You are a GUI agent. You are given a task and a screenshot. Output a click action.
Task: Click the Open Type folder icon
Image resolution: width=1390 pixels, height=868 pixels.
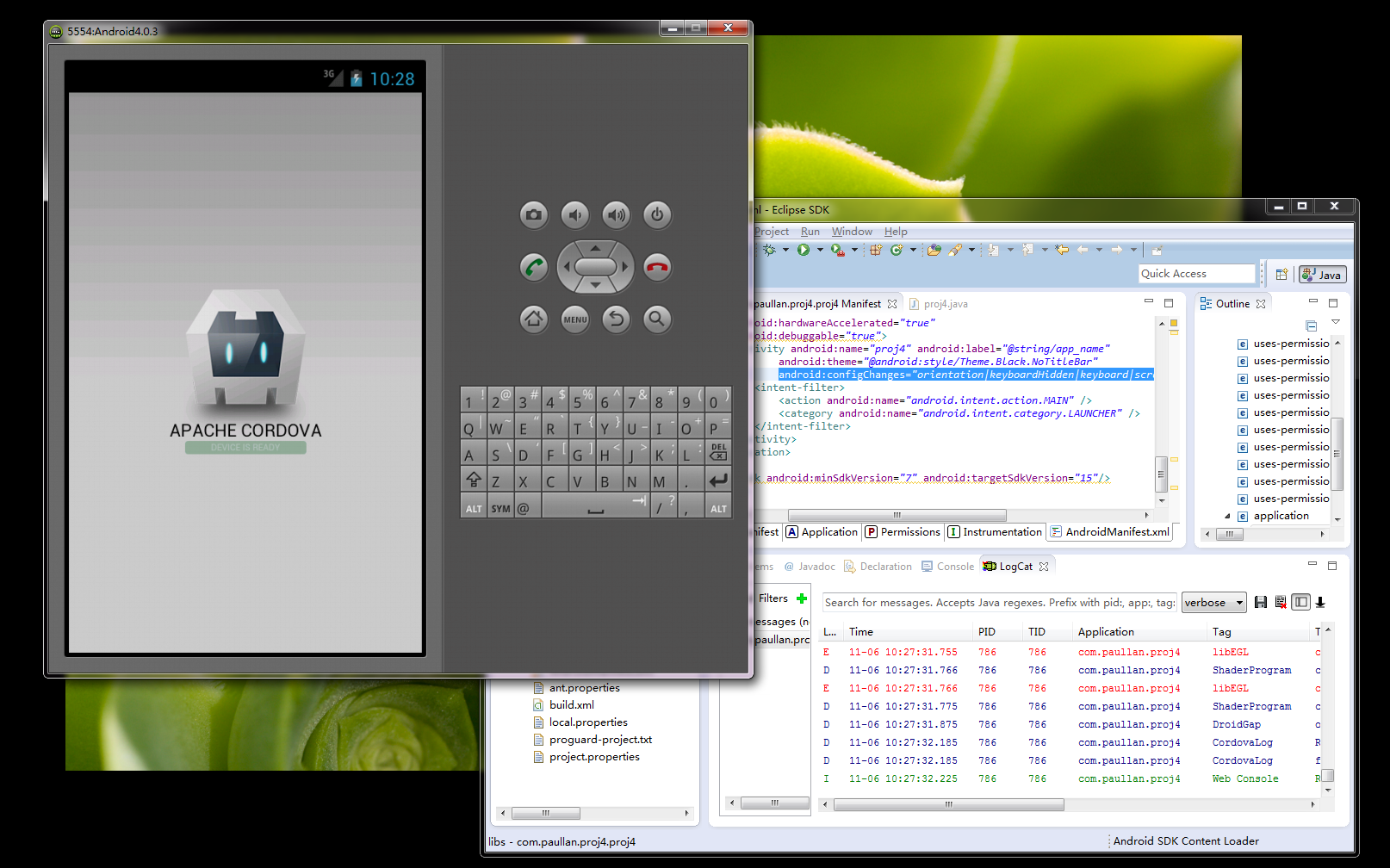[934, 250]
